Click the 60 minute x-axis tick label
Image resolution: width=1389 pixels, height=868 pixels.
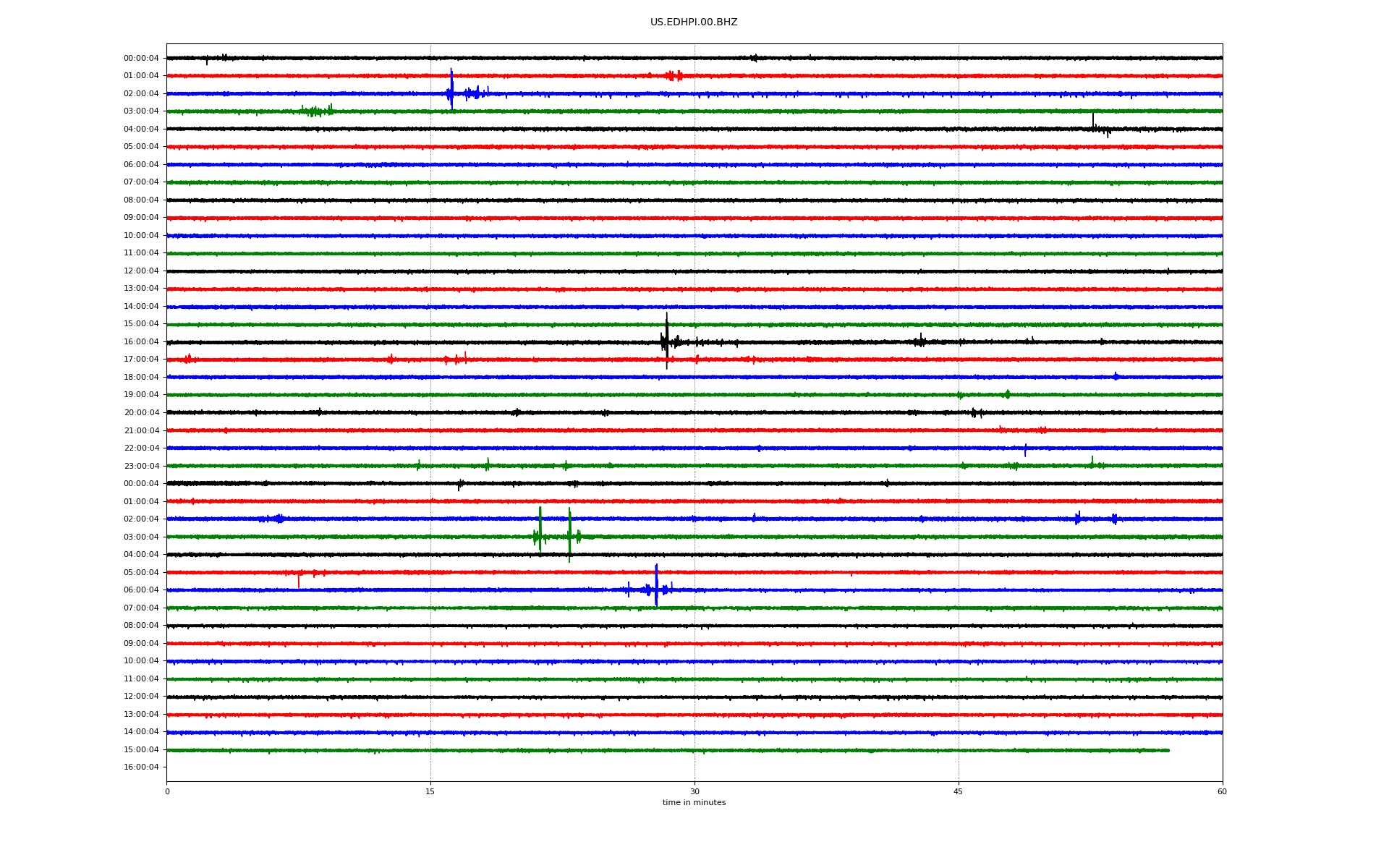[x=1222, y=791]
